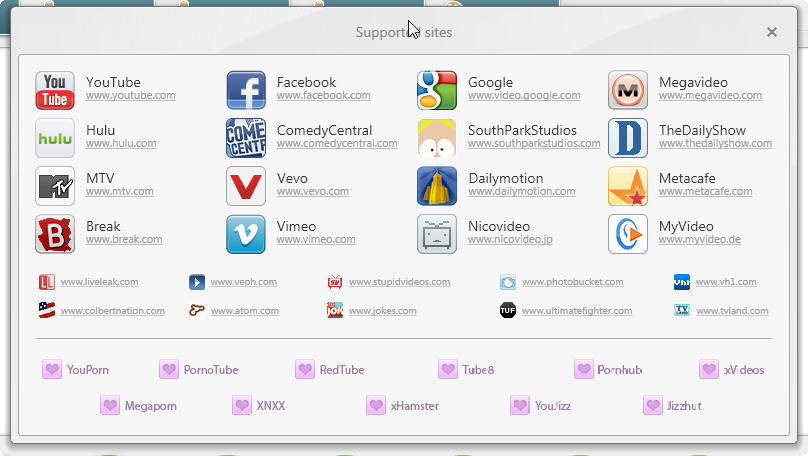
Task: Open the www.vevo.com link
Action: tap(313, 192)
